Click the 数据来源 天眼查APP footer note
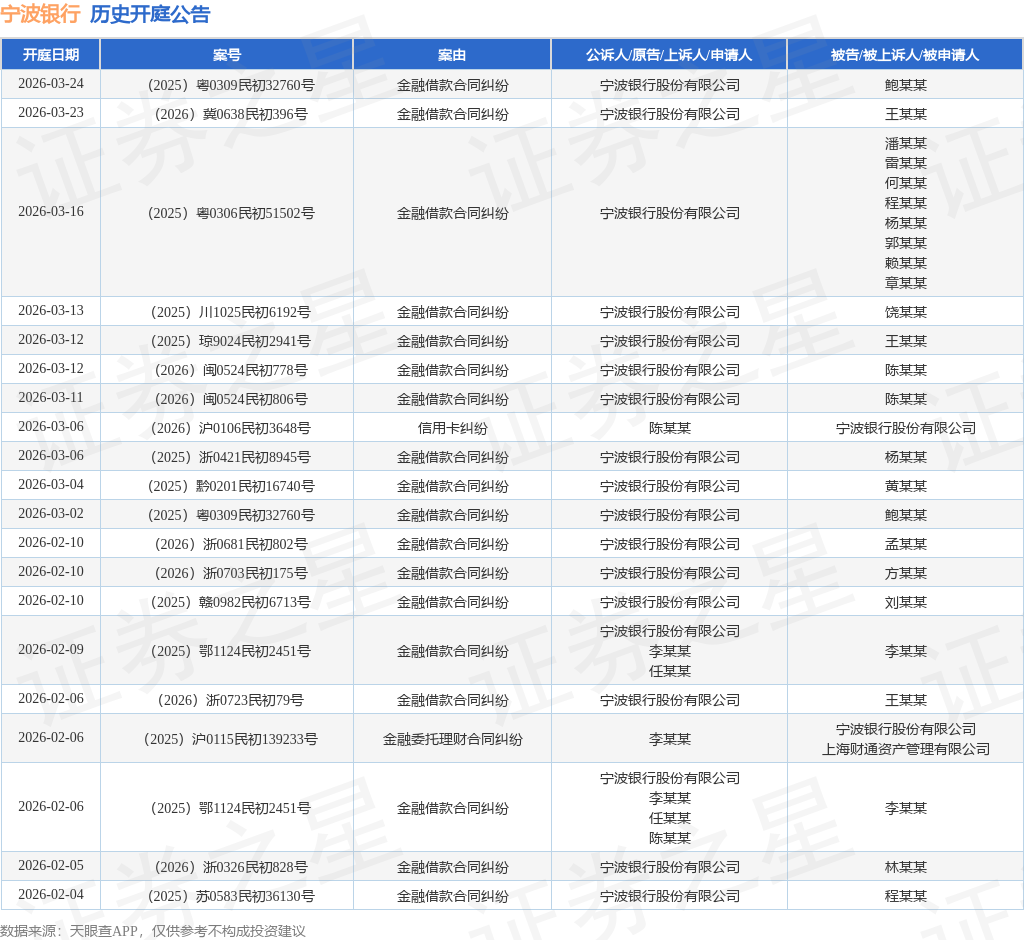This screenshot has width=1024, height=940. [153, 931]
